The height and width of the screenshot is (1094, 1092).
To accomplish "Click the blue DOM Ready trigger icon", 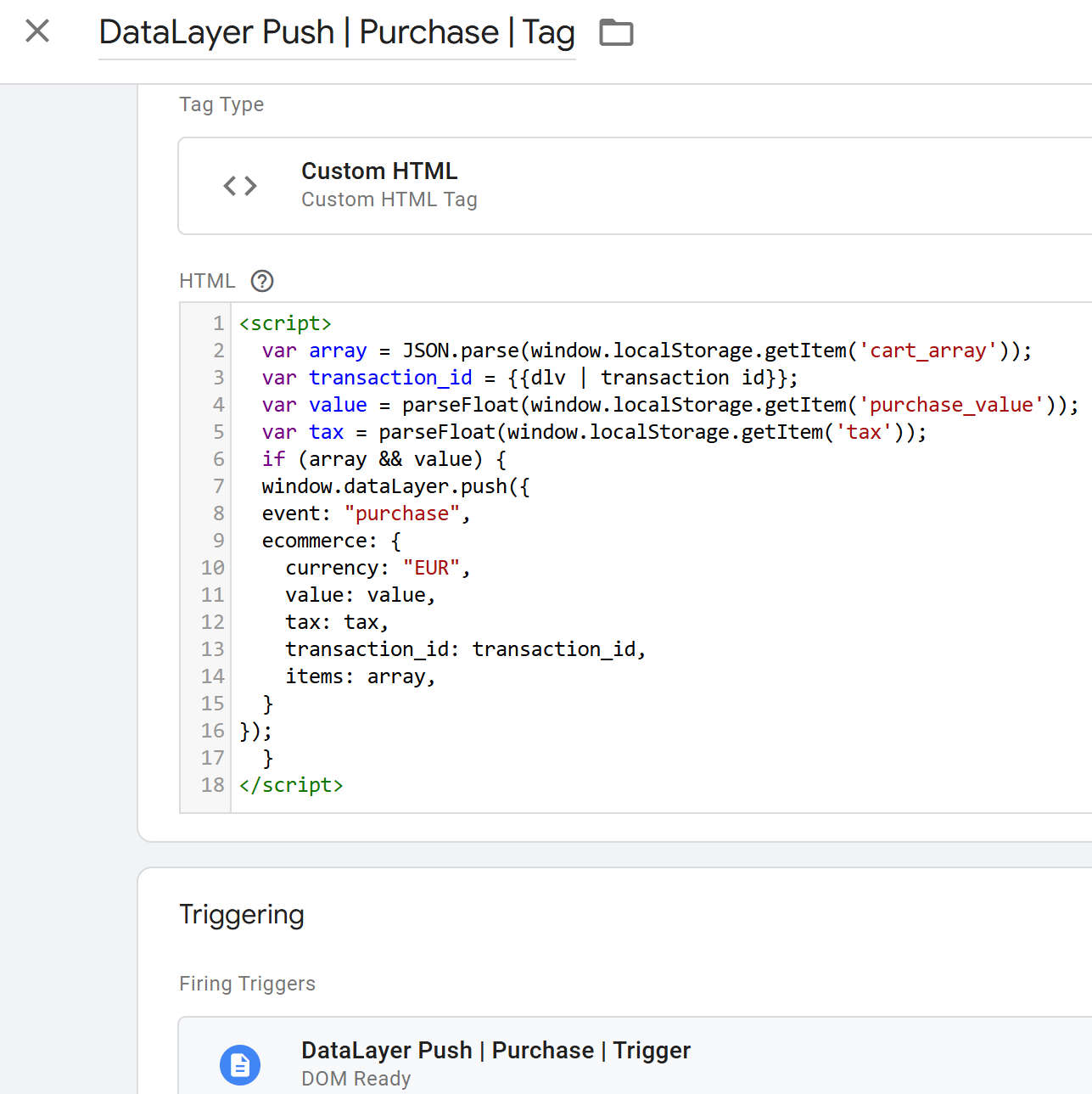I will pos(240,1064).
